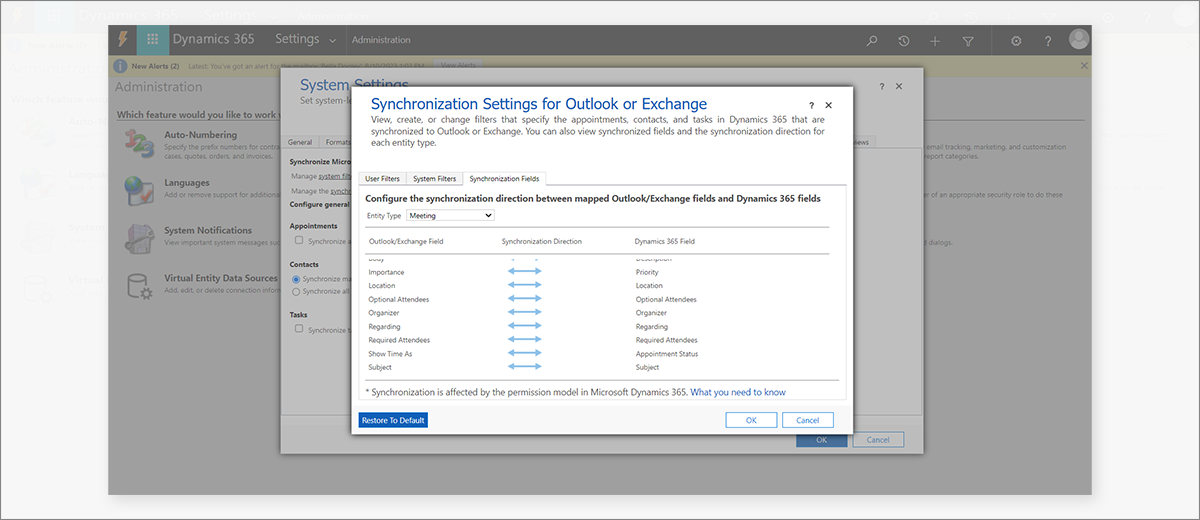Switch to the System Filters tab
Screen dimensions: 1200x520
pyautogui.click(x=434, y=179)
